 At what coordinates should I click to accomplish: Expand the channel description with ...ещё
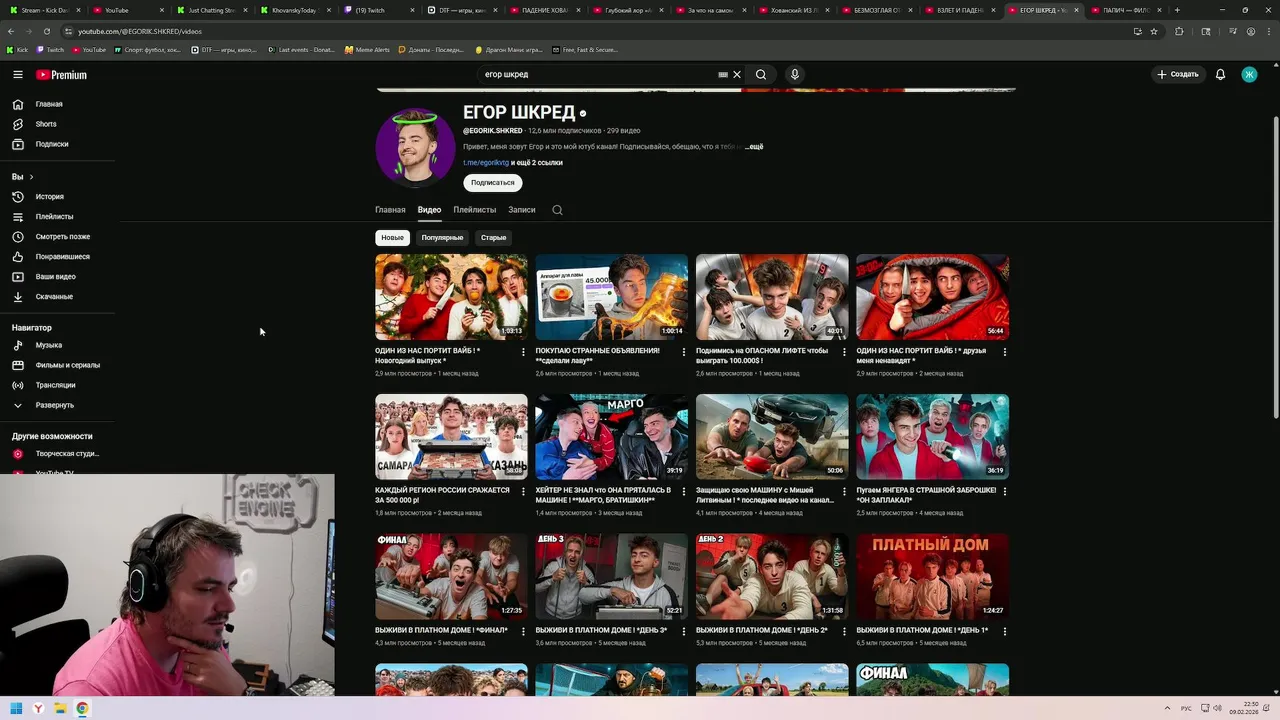(x=755, y=146)
